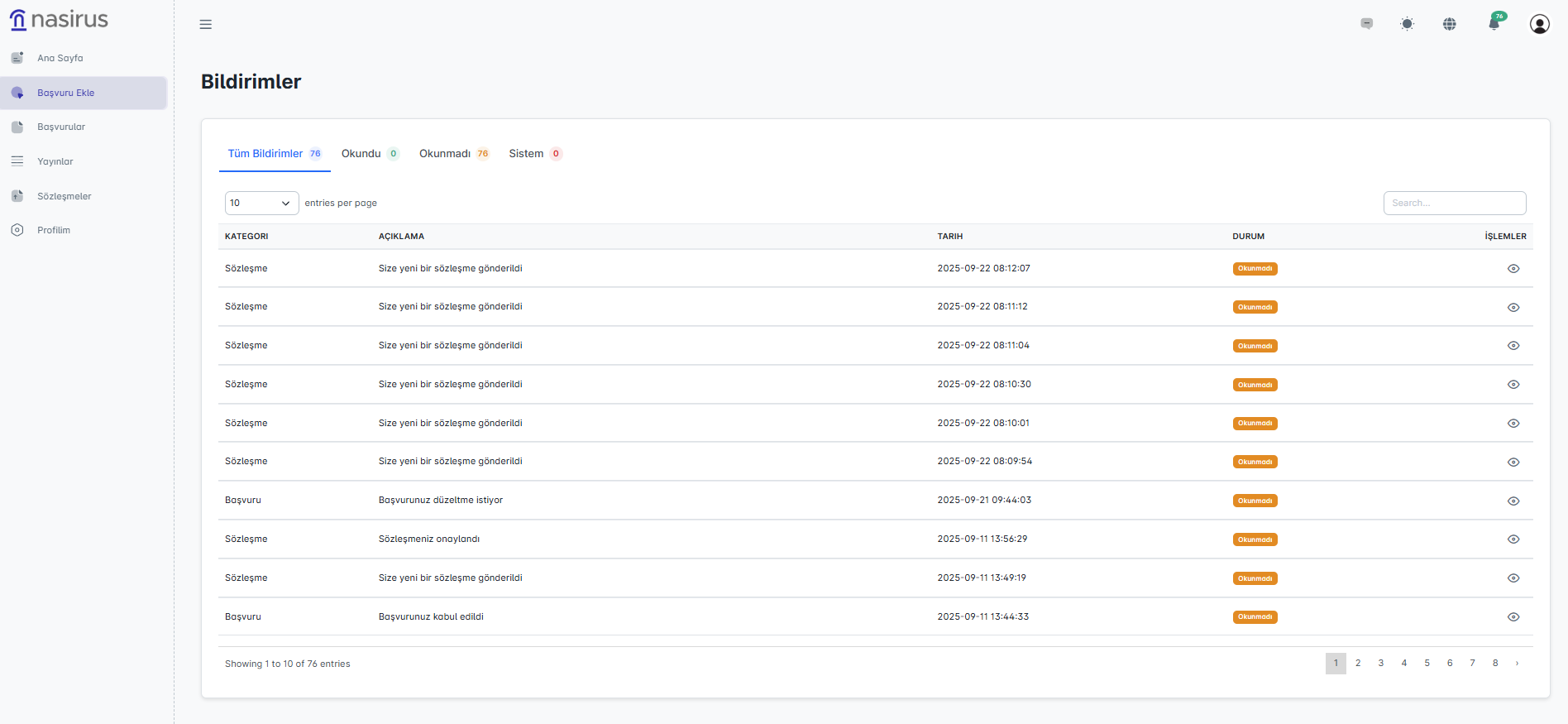Click the Search input field
This screenshot has height=724, width=1568.
pos(1454,203)
